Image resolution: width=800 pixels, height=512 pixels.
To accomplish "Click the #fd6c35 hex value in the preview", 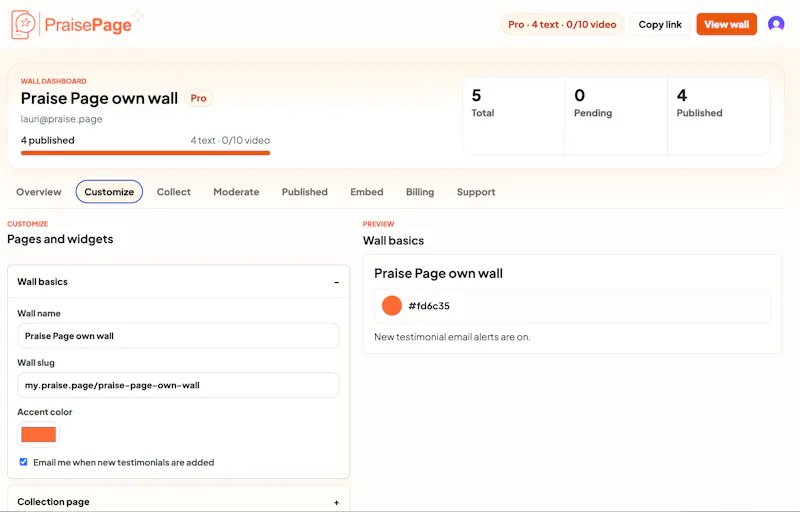I will point(429,306).
